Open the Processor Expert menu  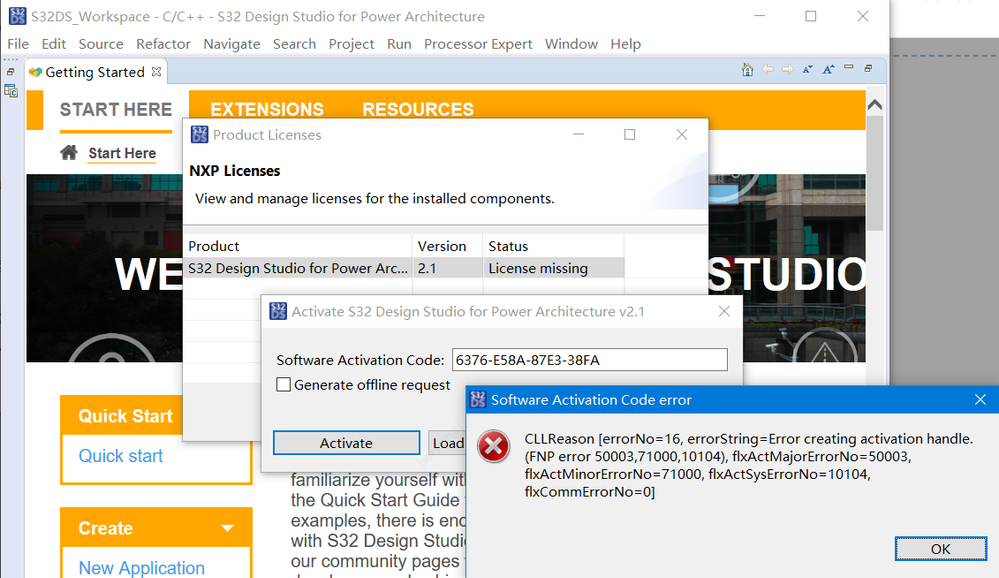coord(478,44)
